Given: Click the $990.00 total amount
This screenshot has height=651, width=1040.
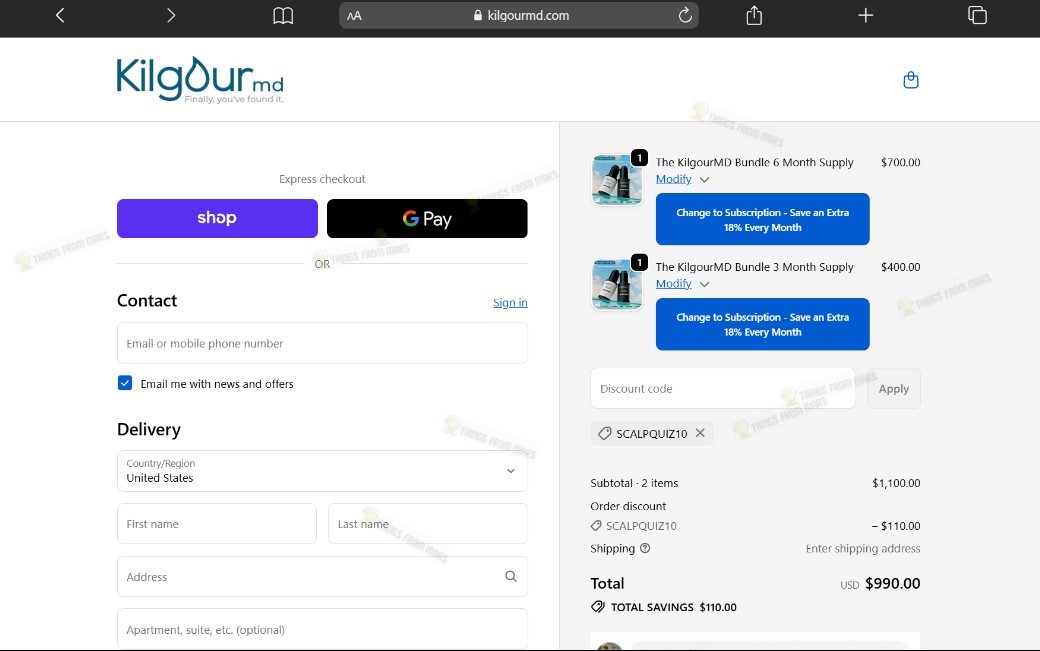Looking at the screenshot, I should coord(893,583).
